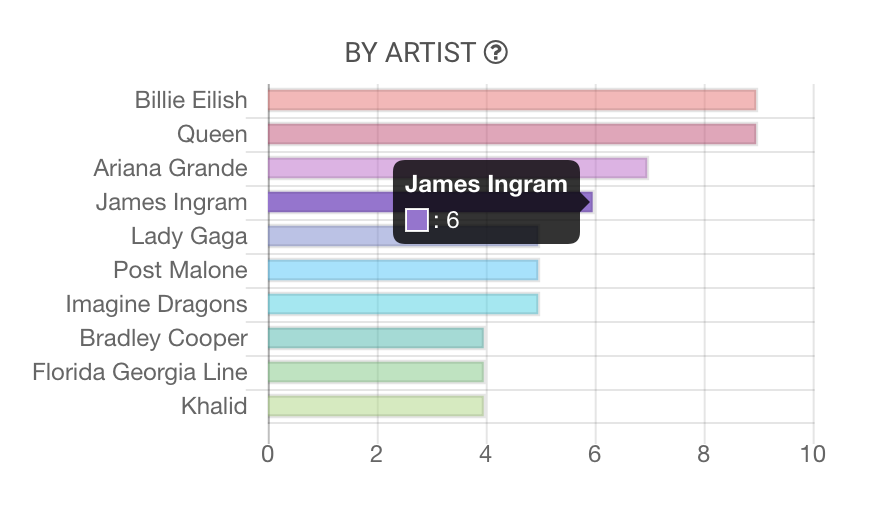Click the Lady Gaga bar
This screenshot has height=514, width=876.
click(330, 236)
